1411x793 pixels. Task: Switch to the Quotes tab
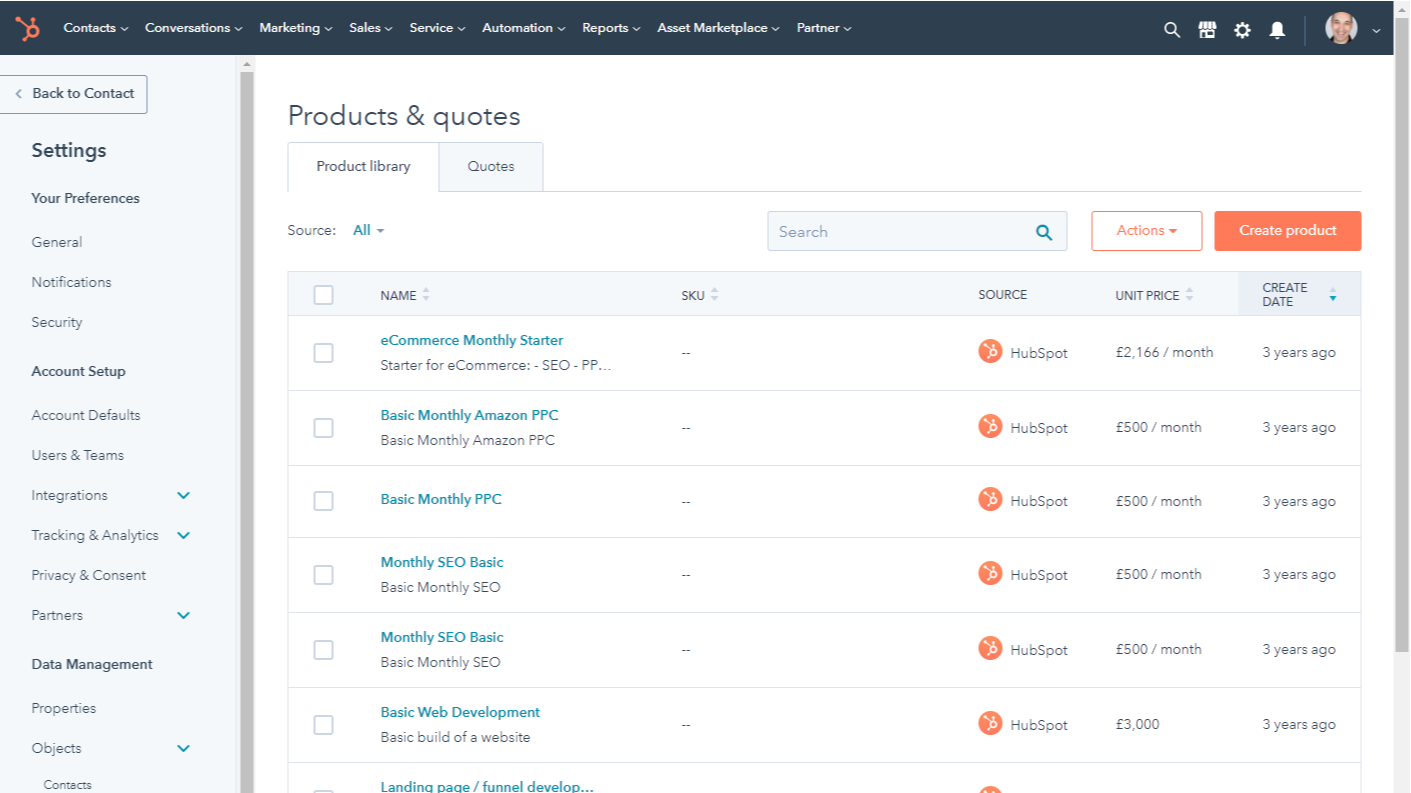pos(490,166)
